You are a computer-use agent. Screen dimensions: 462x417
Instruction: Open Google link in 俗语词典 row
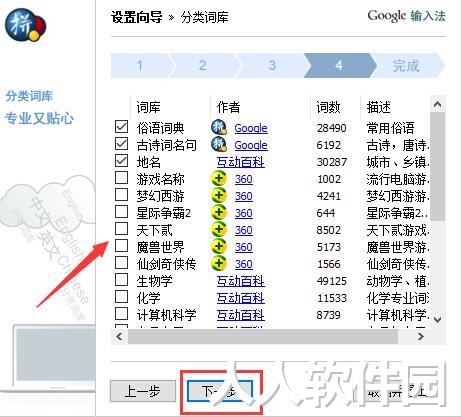[251, 128]
